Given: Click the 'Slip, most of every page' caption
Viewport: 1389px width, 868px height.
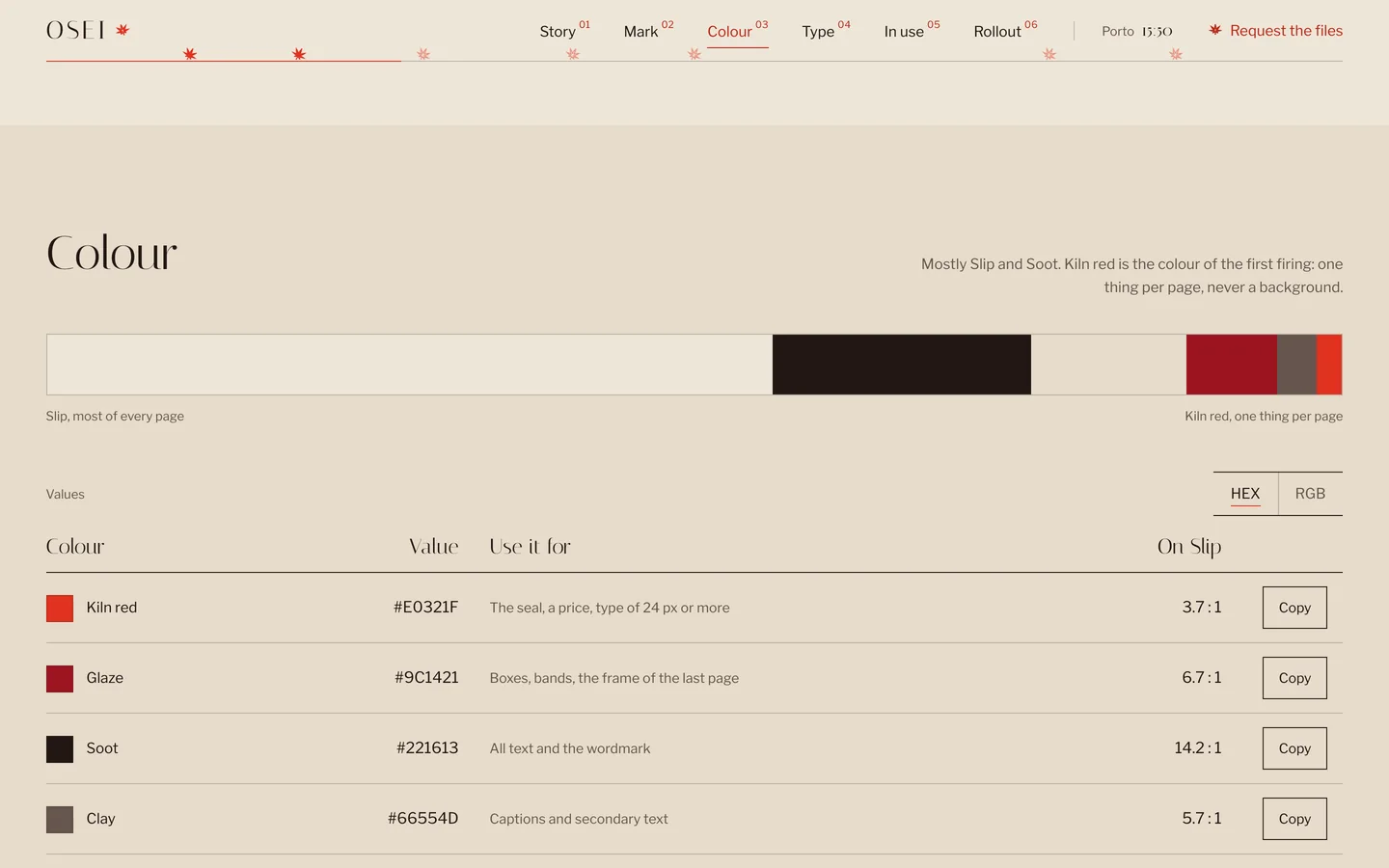Looking at the screenshot, I should [x=115, y=417].
